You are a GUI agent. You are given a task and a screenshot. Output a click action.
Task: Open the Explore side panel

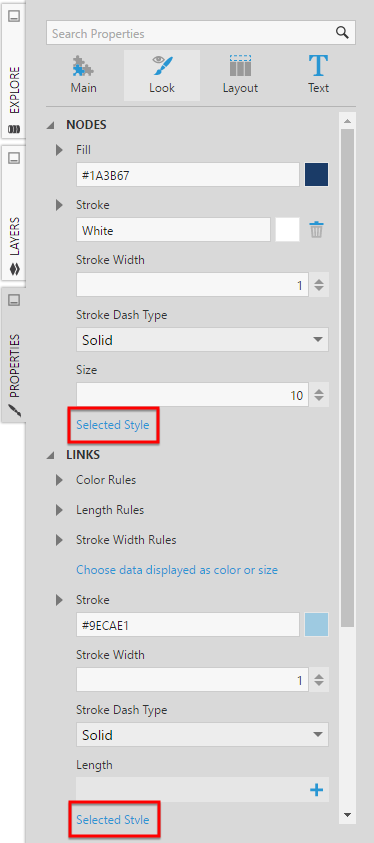click(14, 70)
